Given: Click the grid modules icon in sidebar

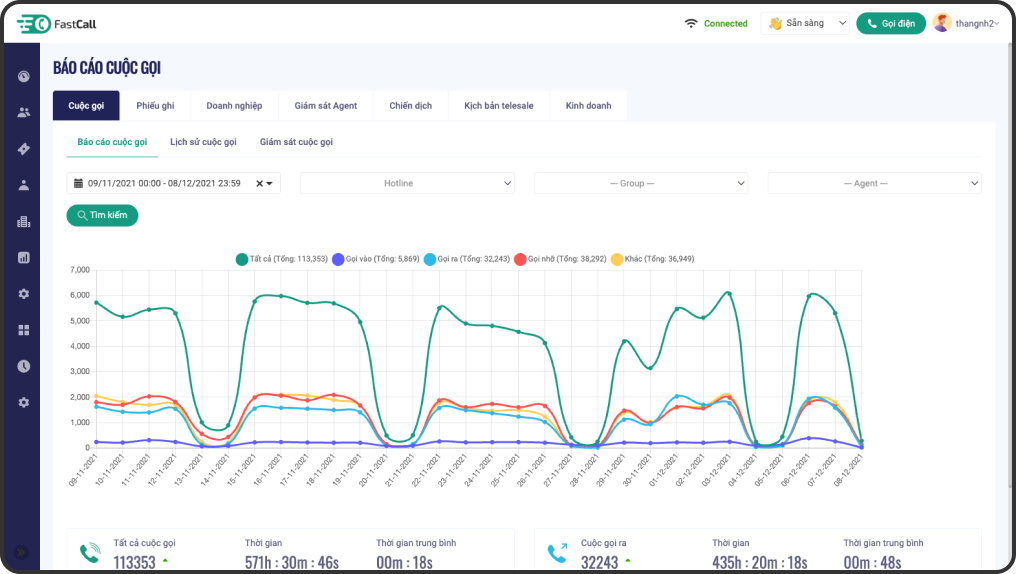Looking at the screenshot, I should pos(24,330).
